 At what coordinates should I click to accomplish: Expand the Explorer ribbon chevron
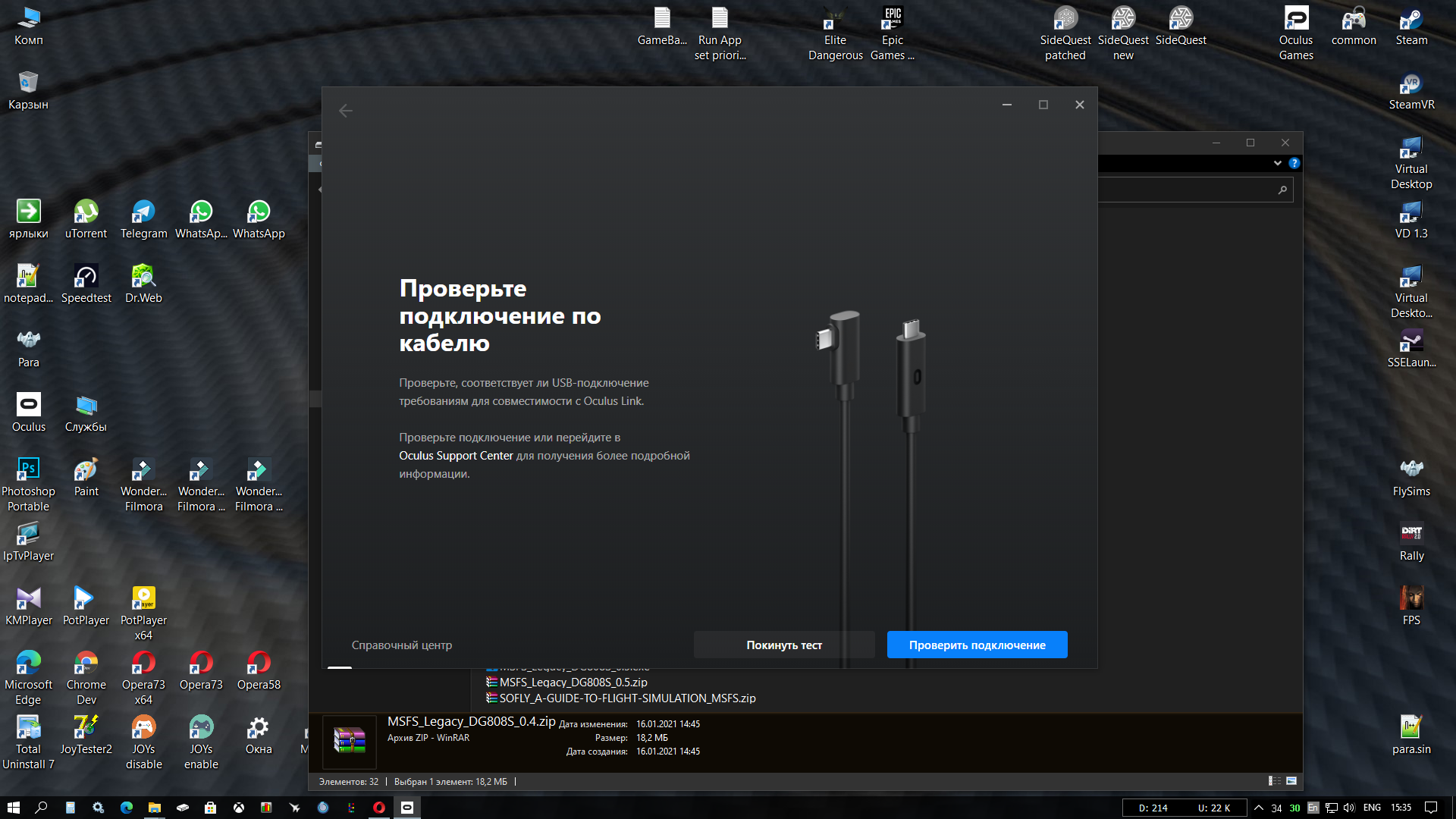(1278, 163)
